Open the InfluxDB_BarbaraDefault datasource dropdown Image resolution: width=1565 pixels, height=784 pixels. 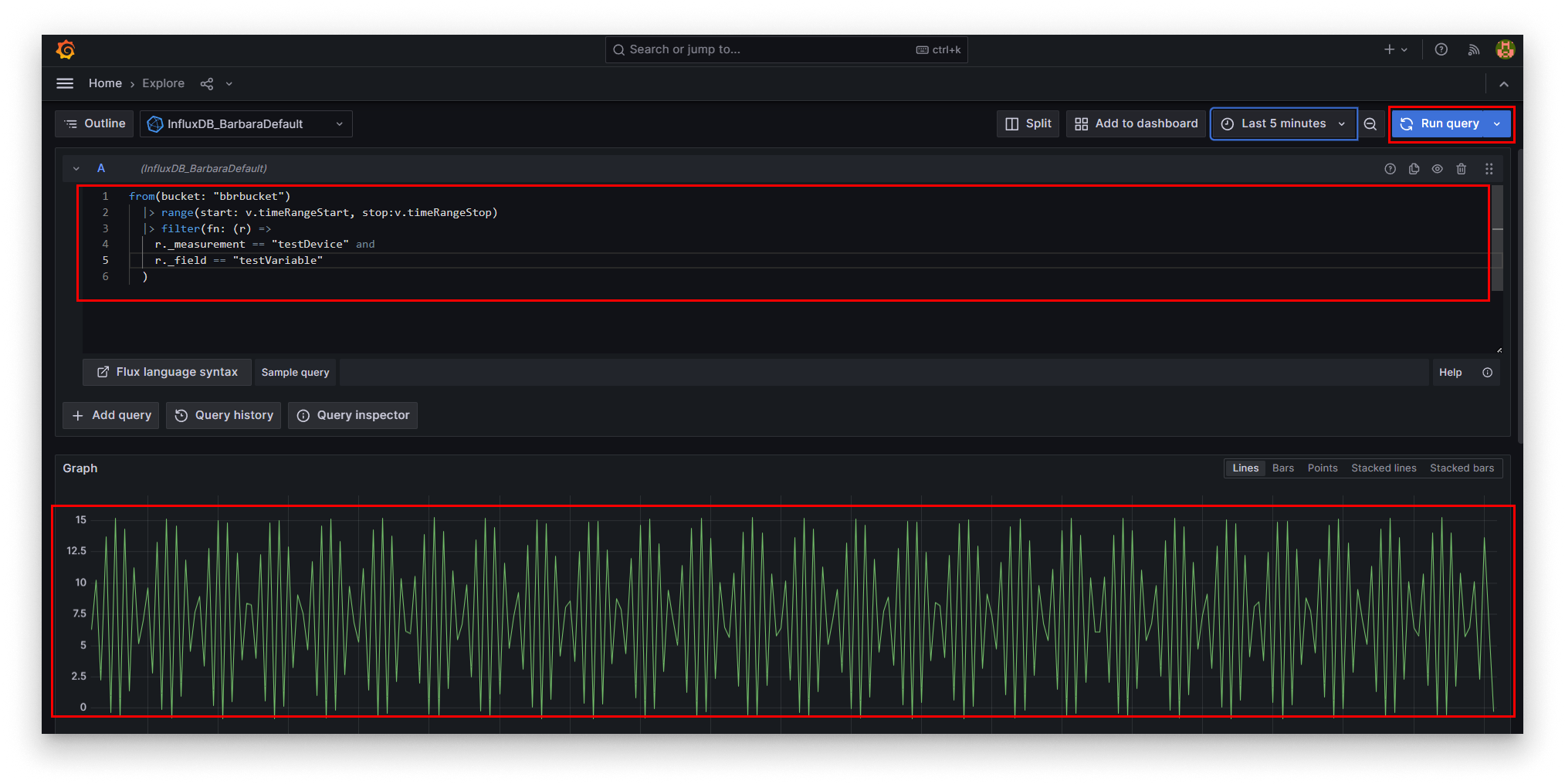246,123
